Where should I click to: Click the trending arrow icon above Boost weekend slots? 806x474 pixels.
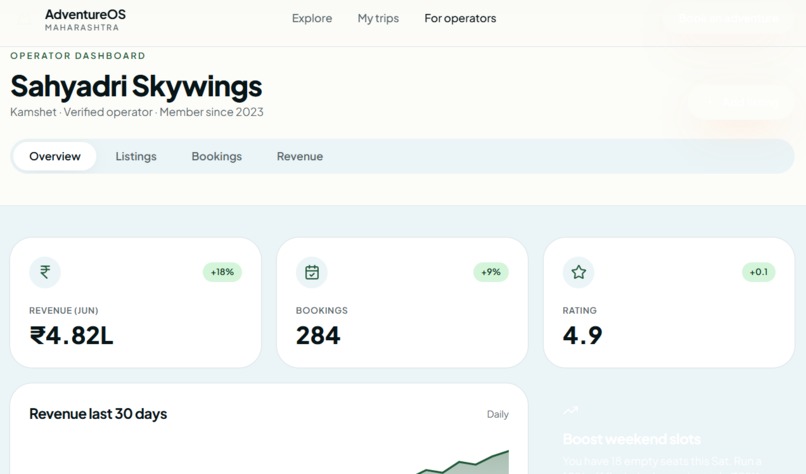571,410
